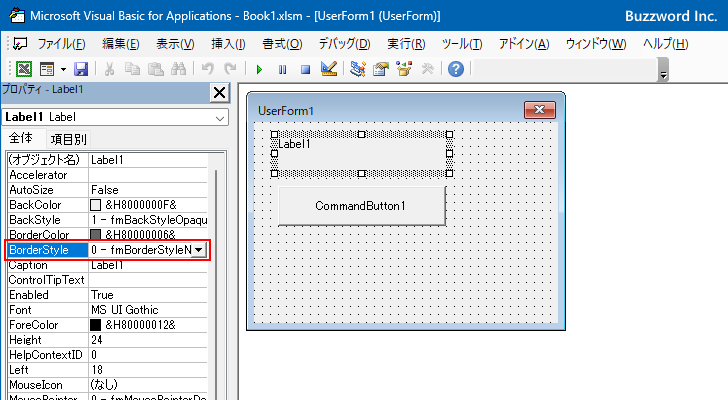Open the Toolbox toolbar icon
Viewport: 728px width, 400px height.
[427, 69]
